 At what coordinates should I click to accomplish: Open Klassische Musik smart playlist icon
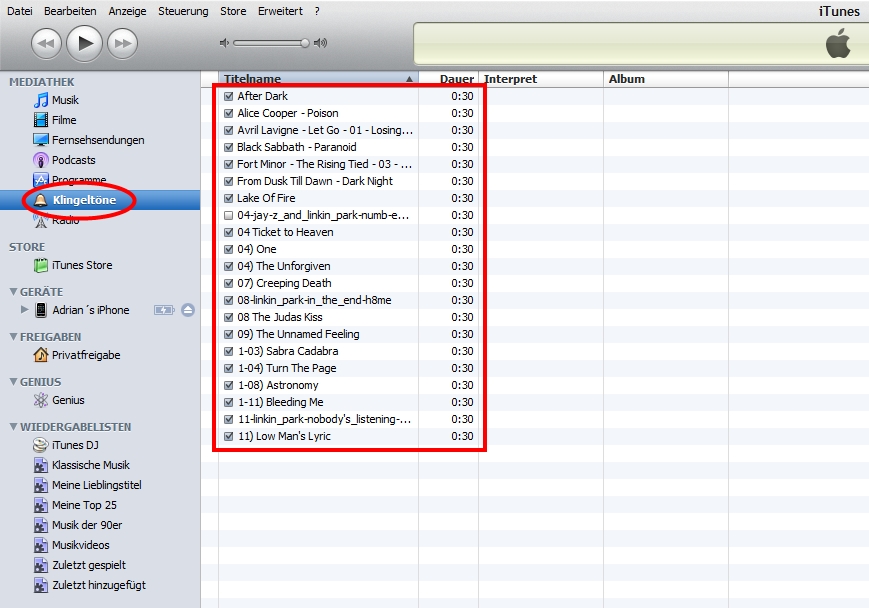40,465
